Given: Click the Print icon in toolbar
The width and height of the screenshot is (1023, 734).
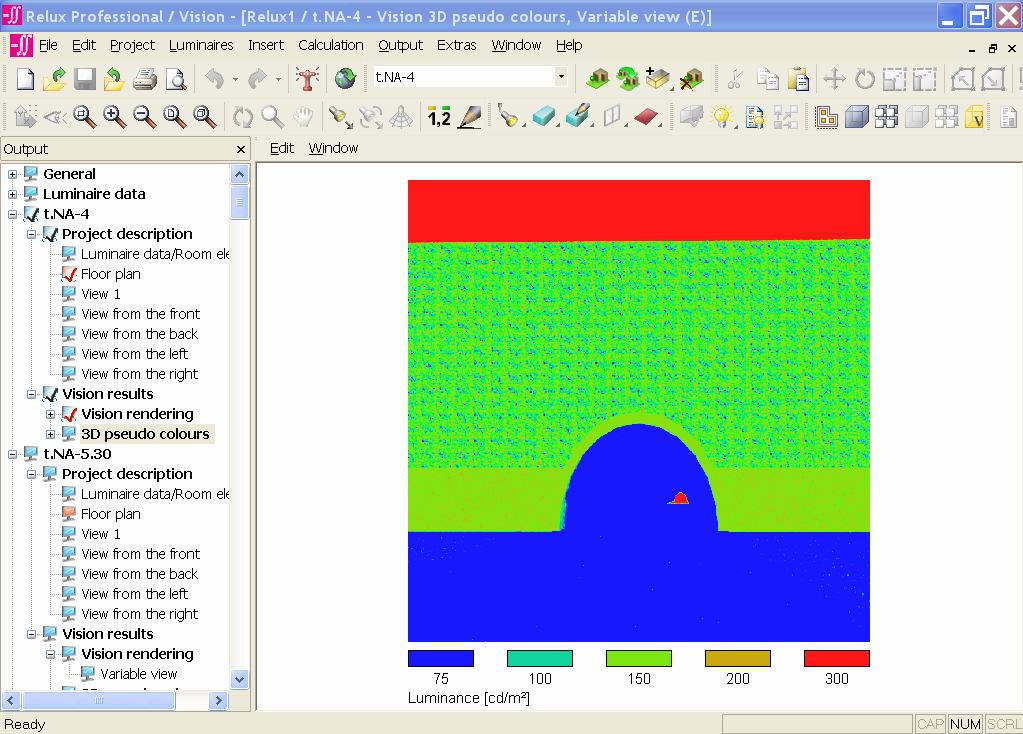Looking at the screenshot, I should pyautogui.click(x=145, y=79).
